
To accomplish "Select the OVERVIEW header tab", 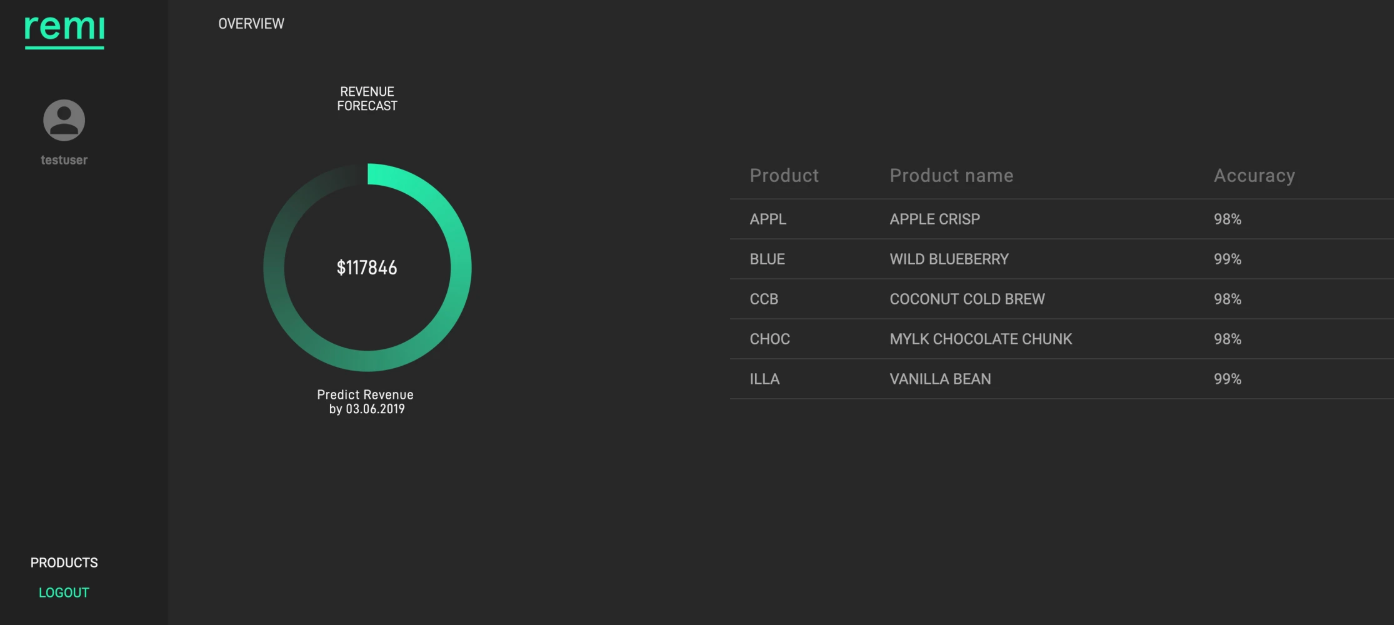I will click(x=251, y=24).
